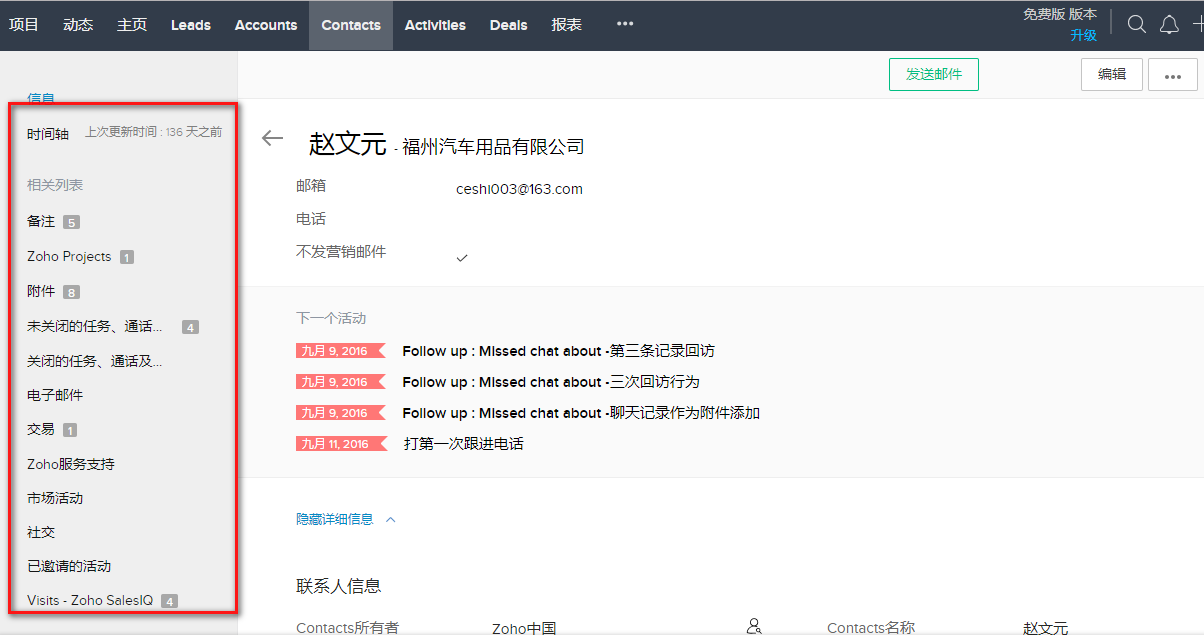Open the Deals module tab
Screen dimensions: 1204x638
508,25
